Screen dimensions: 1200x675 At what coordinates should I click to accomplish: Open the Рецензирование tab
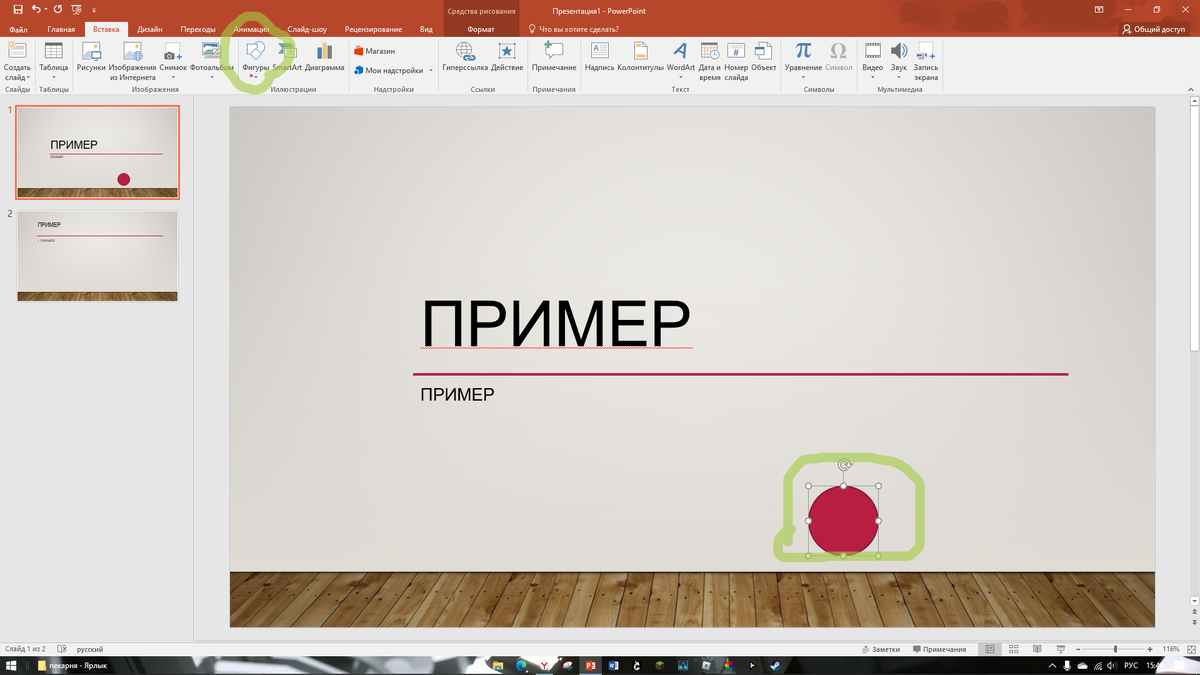click(x=374, y=30)
